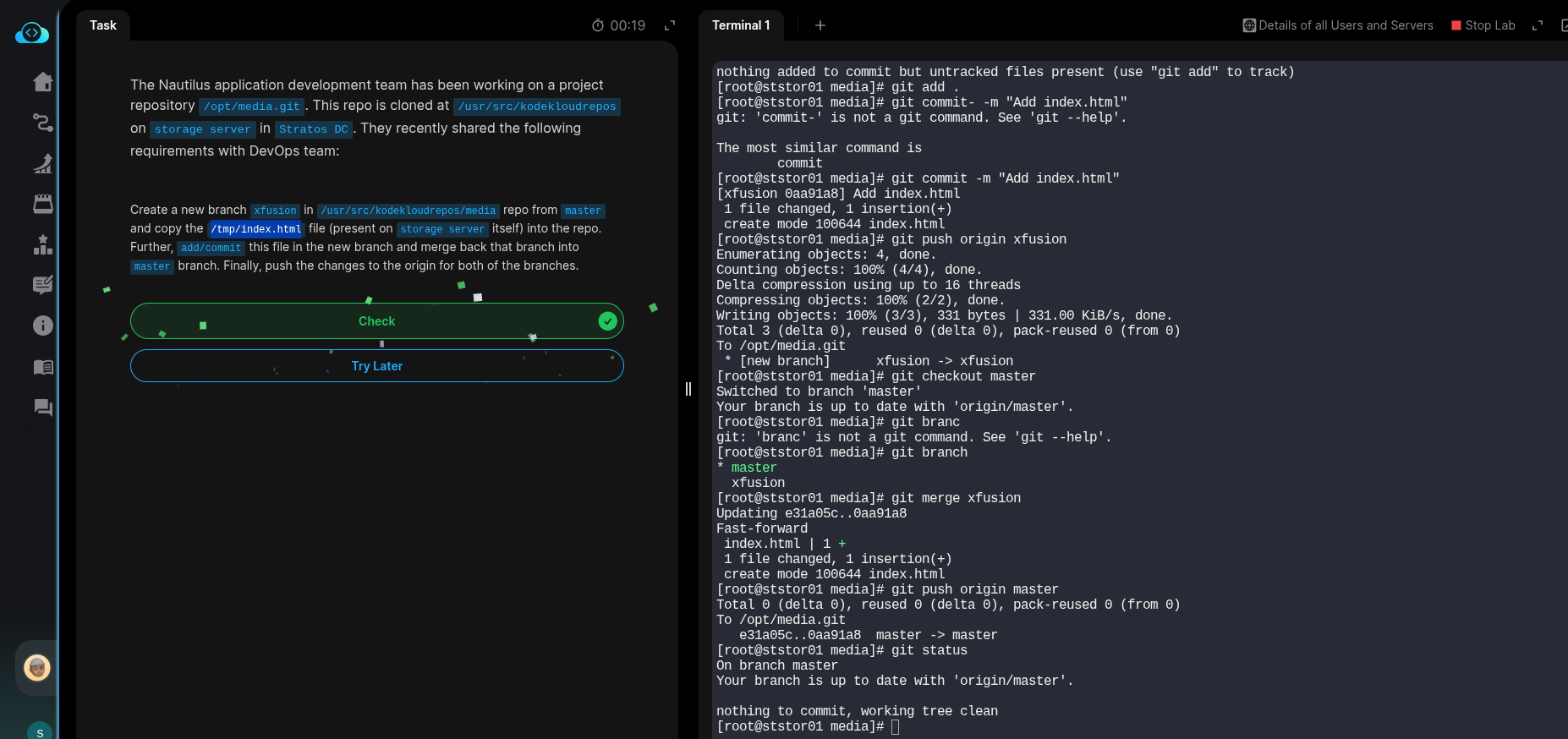Click the panel divider handle between Task and Terminal
This screenshot has height=739, width=1568.
[688, 389]
